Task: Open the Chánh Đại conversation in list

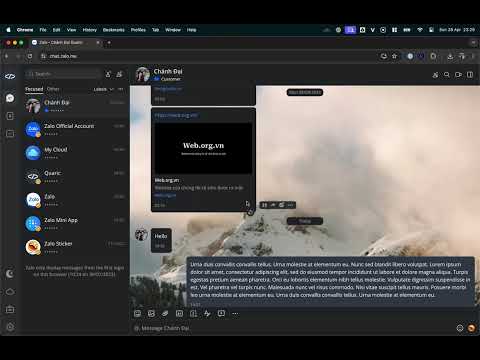Action: [x=76, y=106]
